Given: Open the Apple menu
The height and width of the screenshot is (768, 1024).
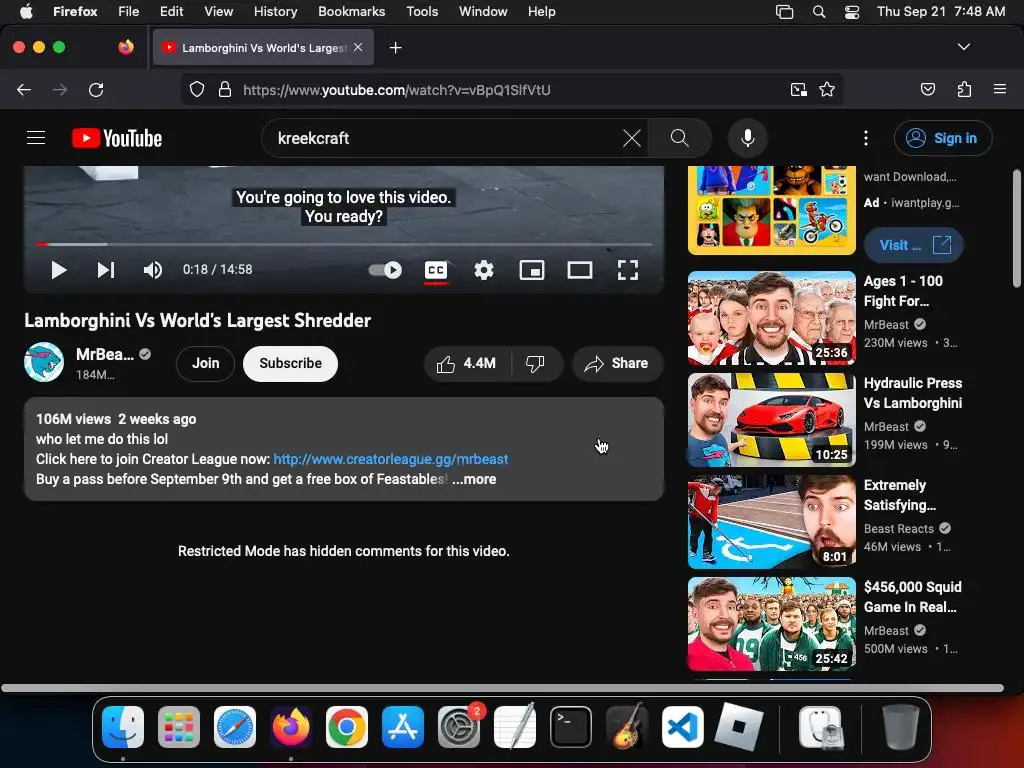Looking at the screenshot, I should point(26,11).
